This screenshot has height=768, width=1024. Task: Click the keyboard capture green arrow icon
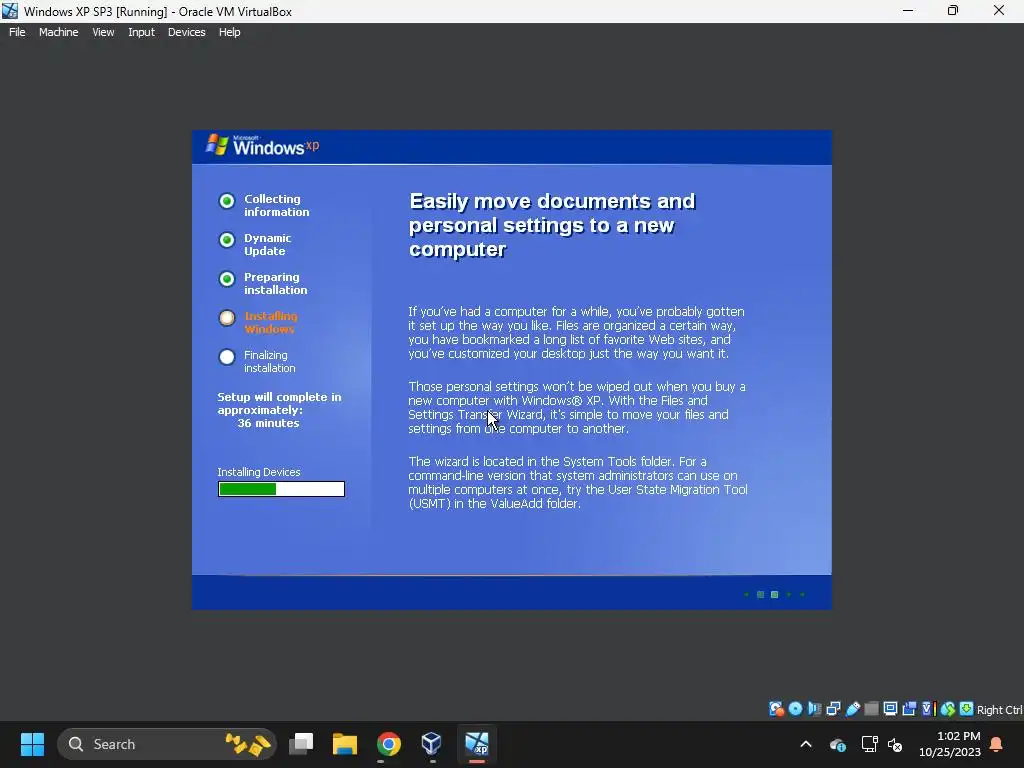(x=967, y=709)
